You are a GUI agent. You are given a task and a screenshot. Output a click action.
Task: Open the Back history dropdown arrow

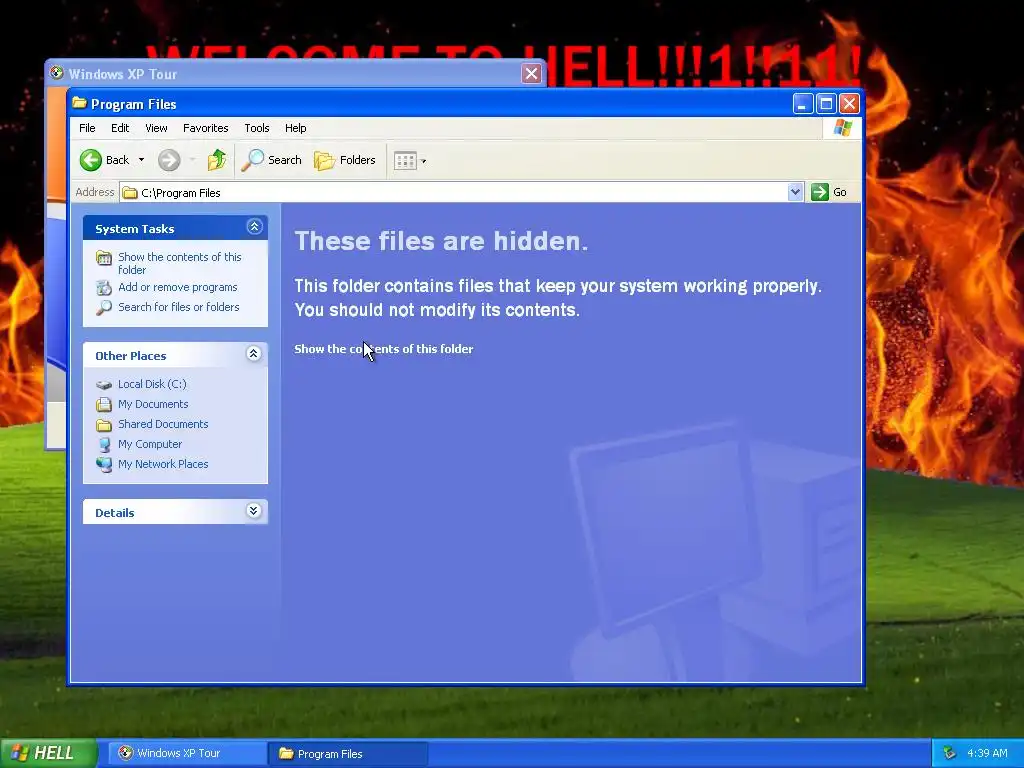pos(141,160)
